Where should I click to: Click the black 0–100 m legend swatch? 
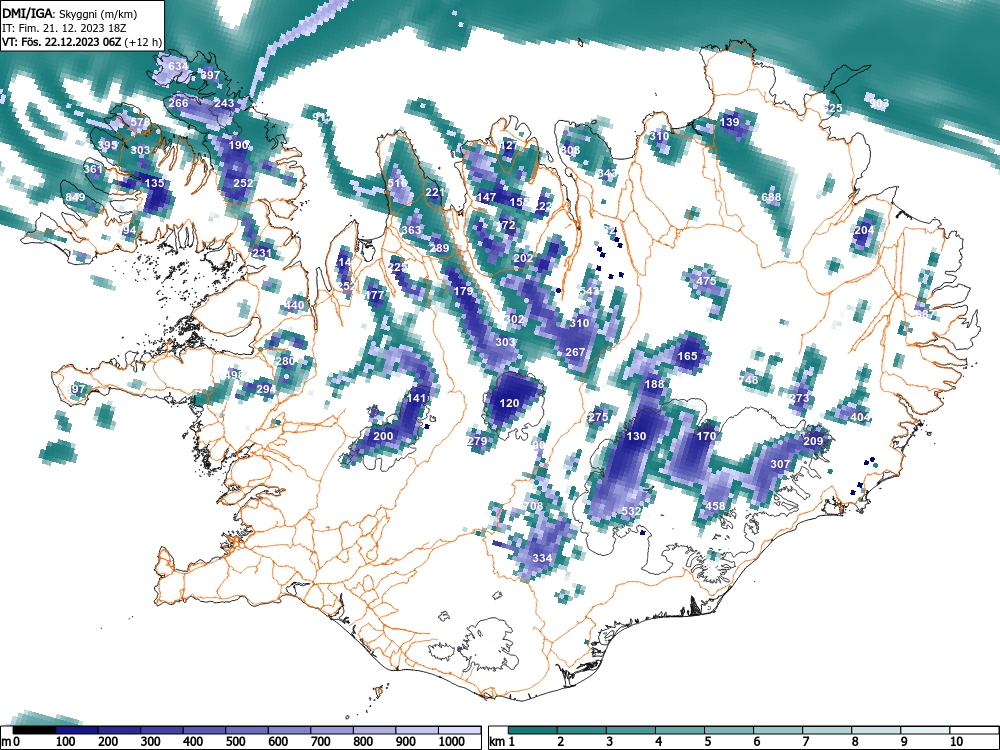[34, 731]
